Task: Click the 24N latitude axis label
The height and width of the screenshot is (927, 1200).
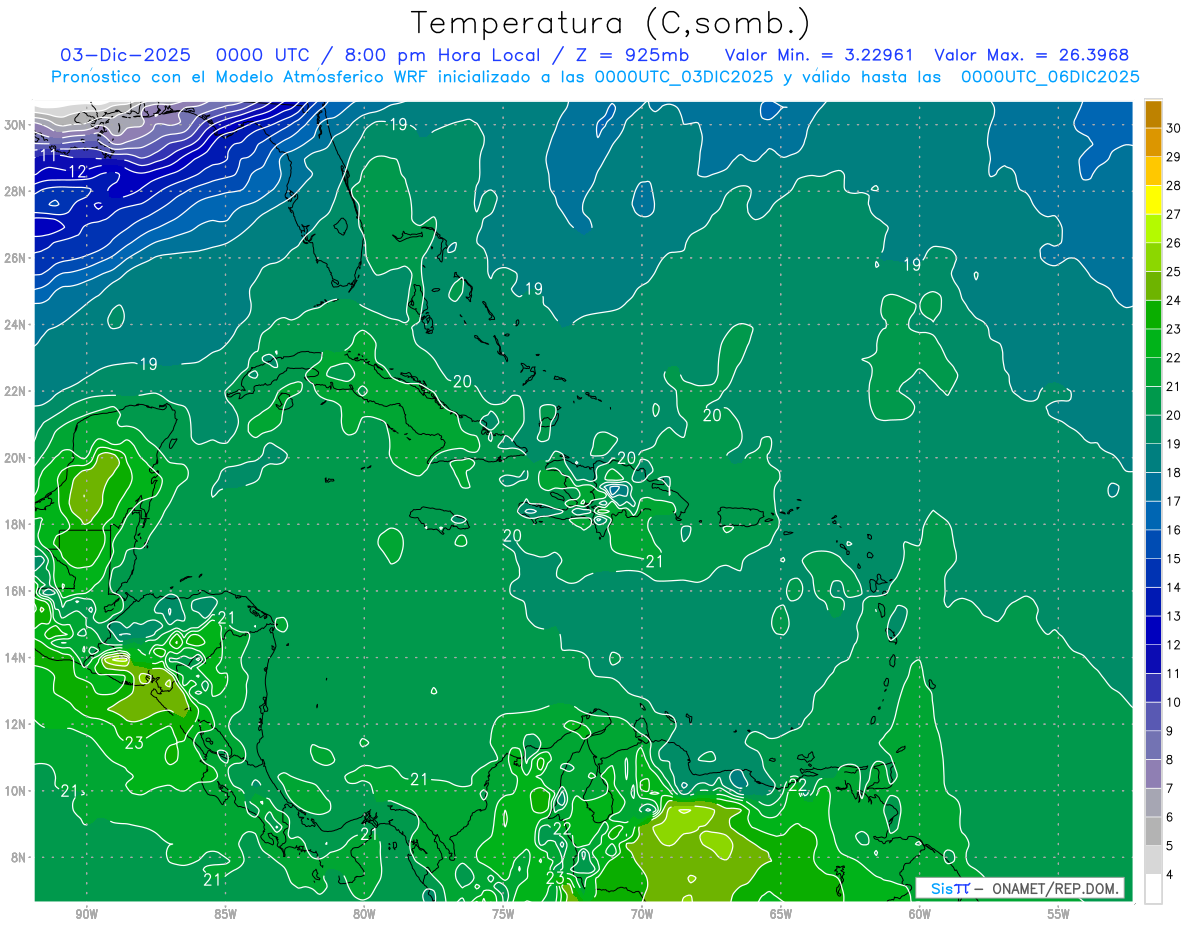Action: click(x=16, y=325)
